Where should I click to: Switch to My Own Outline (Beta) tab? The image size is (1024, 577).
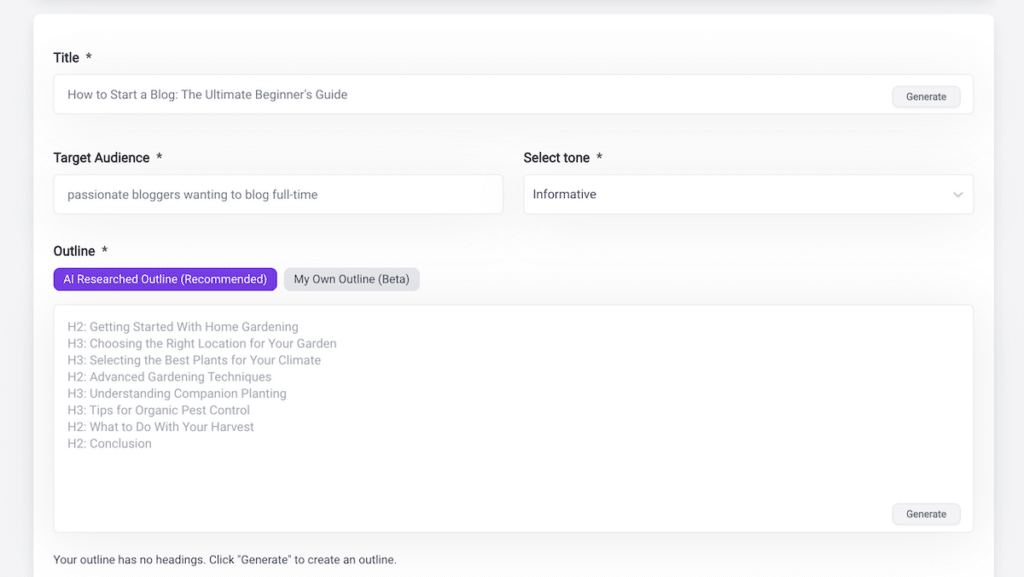(x=351, y=279)
